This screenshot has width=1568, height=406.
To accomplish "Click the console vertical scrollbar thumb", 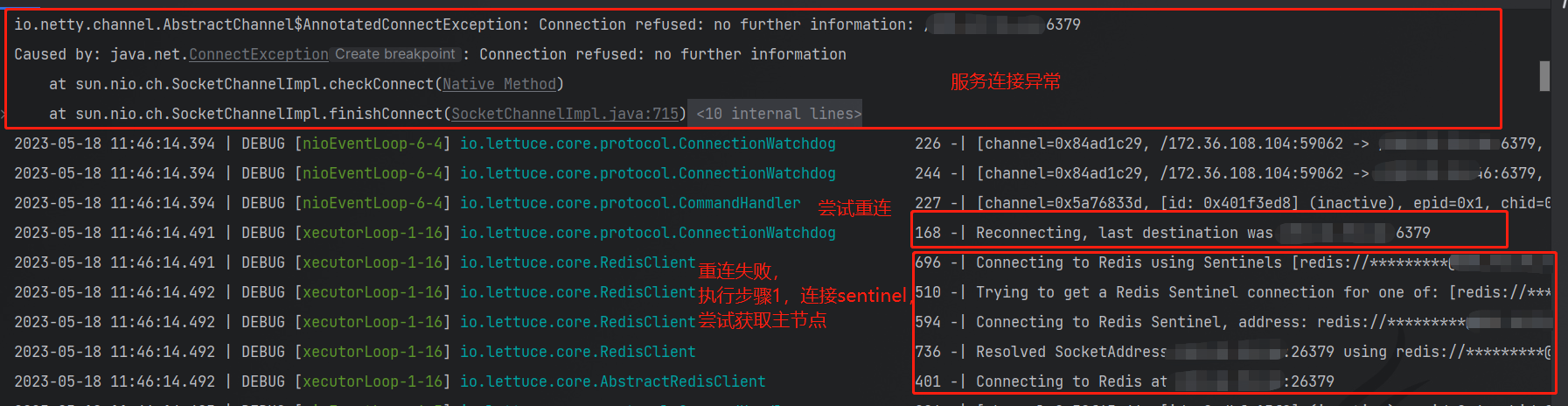I will tap(1544, 75).
